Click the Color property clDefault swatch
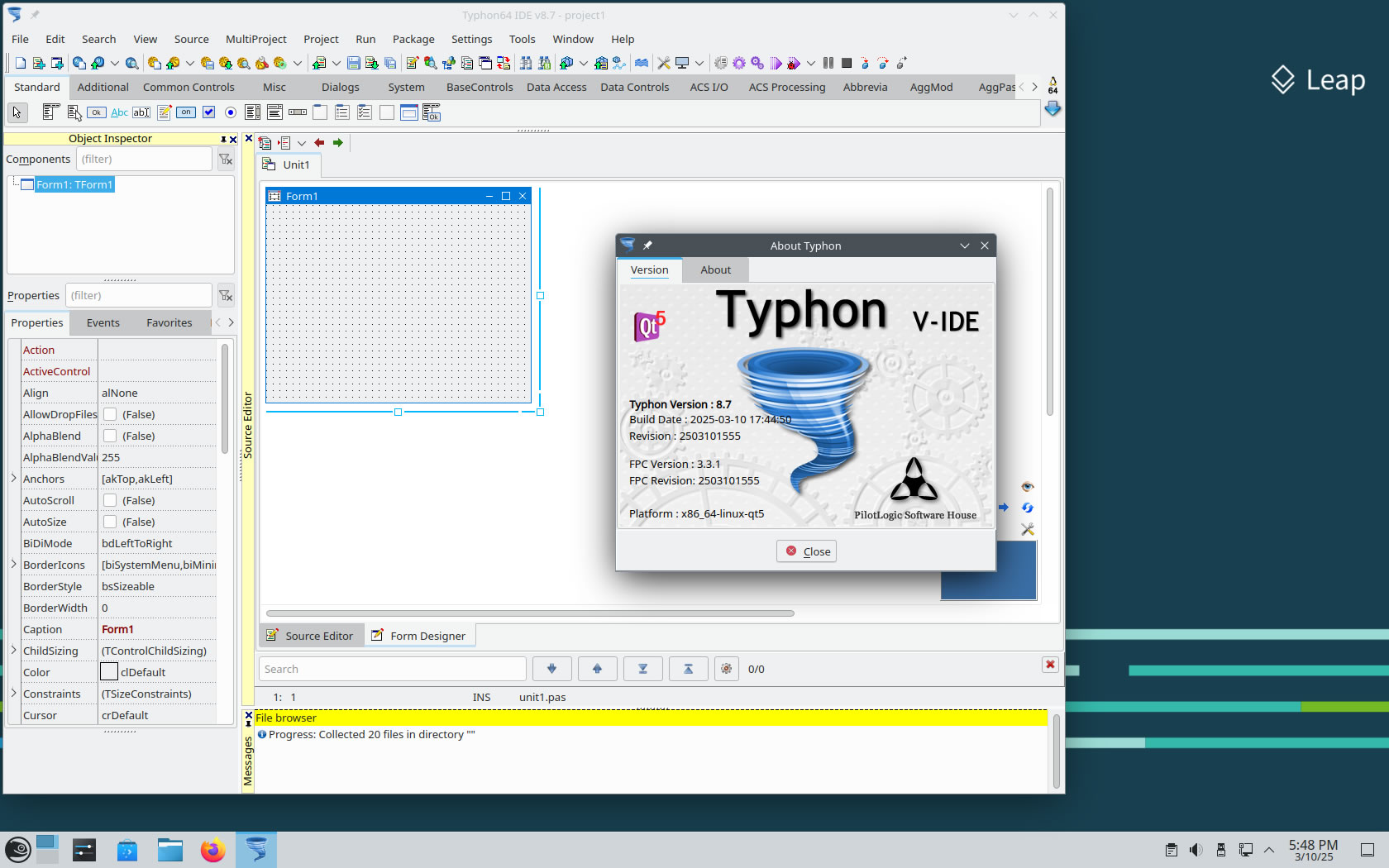 109,672
